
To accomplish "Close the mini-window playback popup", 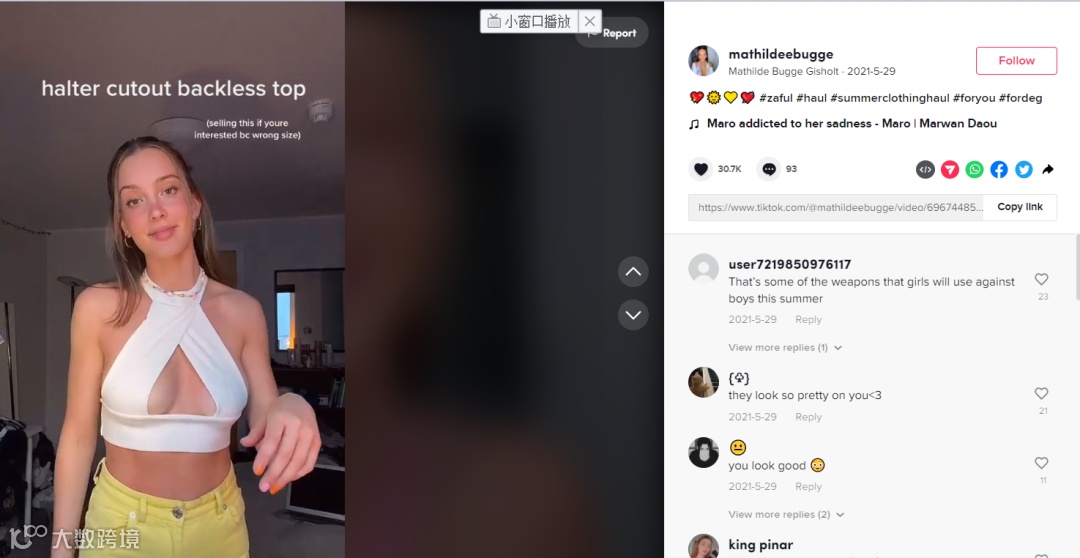I will (590, 21).
